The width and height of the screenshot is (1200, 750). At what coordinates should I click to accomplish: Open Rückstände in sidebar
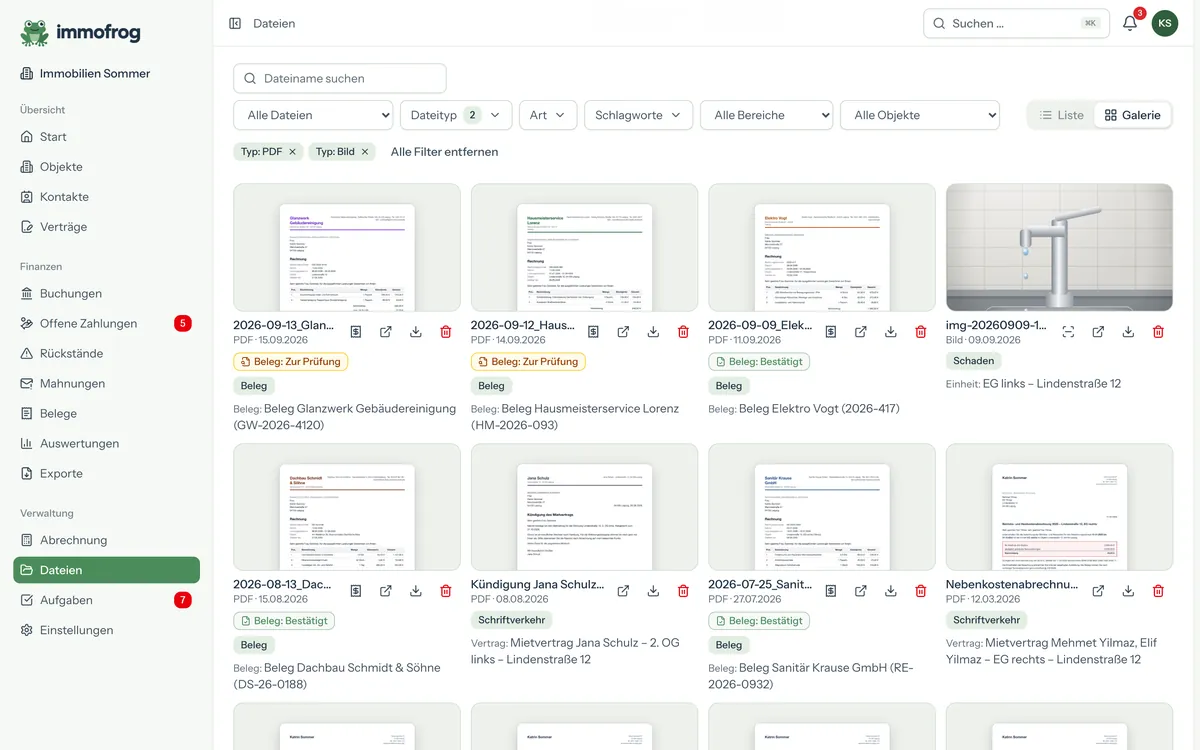tap(106, 354)
